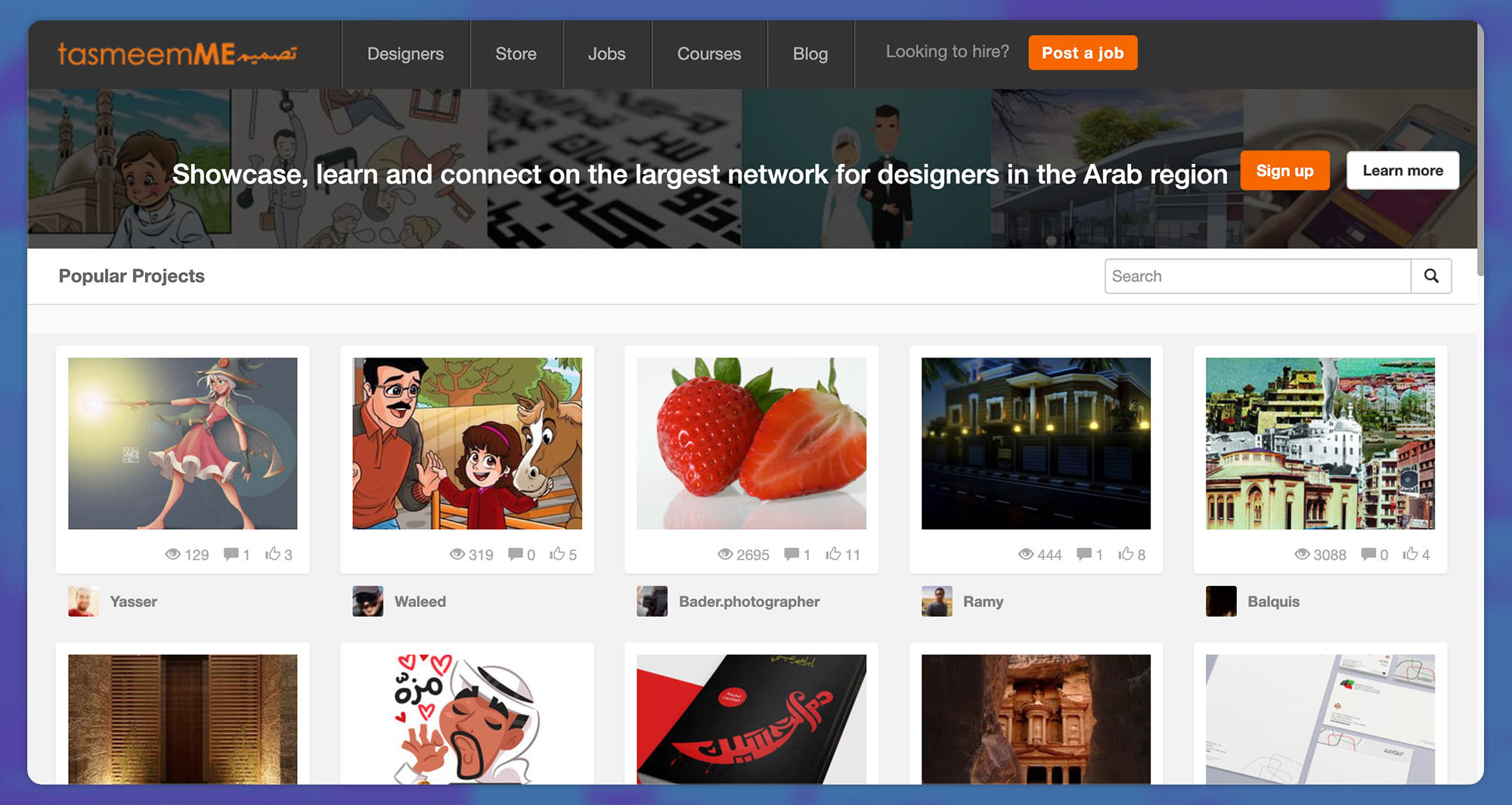This screenshot has height=805, width=1512.
Task: Open Balquis's profile avatar
Action: (x=1221, y=602)
